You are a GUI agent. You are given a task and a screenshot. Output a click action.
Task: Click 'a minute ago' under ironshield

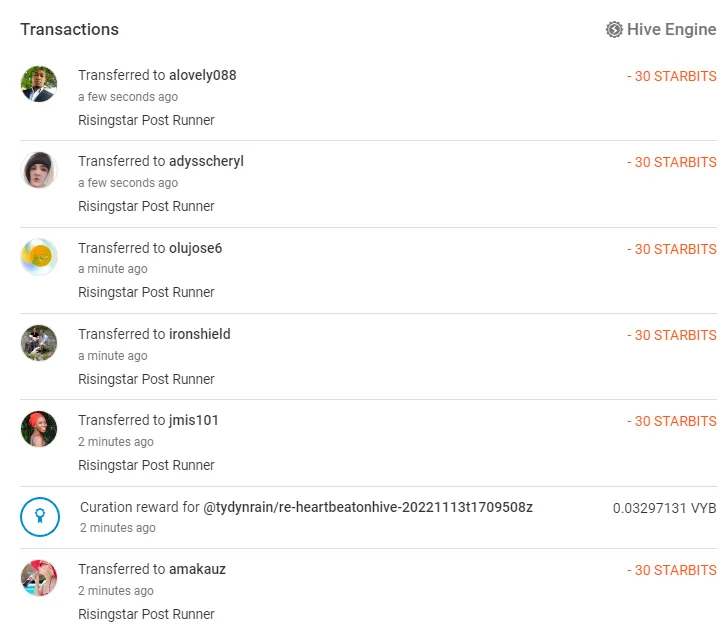point(113,356)
